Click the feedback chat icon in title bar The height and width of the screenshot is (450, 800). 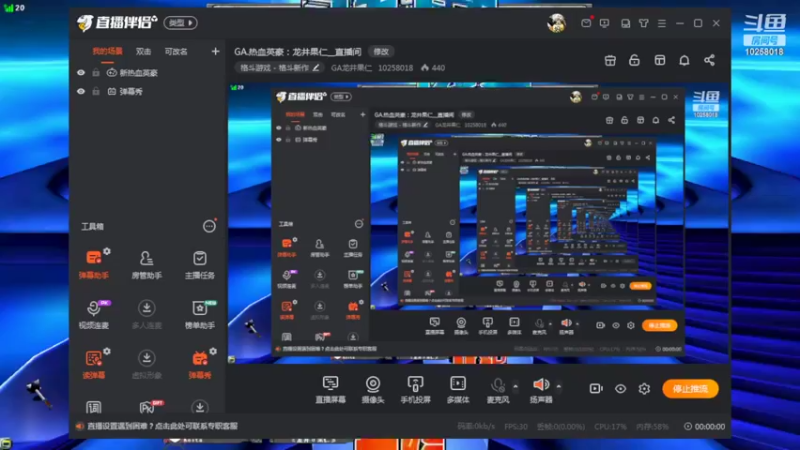[x=605, y=23]
